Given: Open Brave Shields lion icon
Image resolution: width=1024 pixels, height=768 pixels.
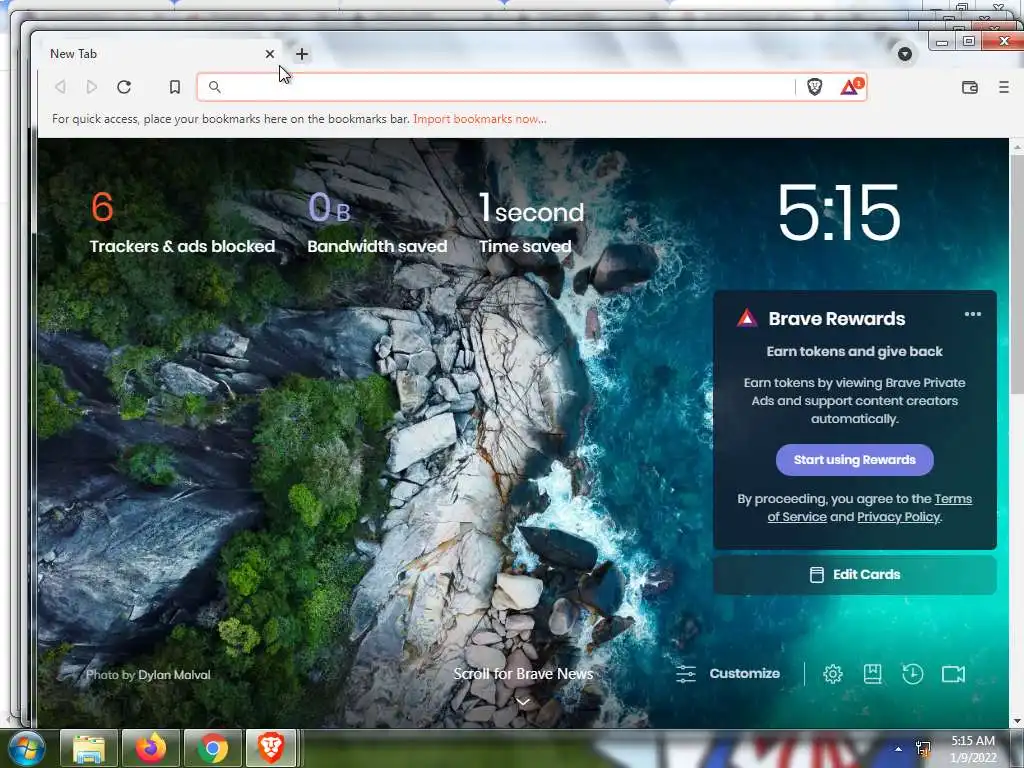Looking at the screenshot, I should click(814, 87).
